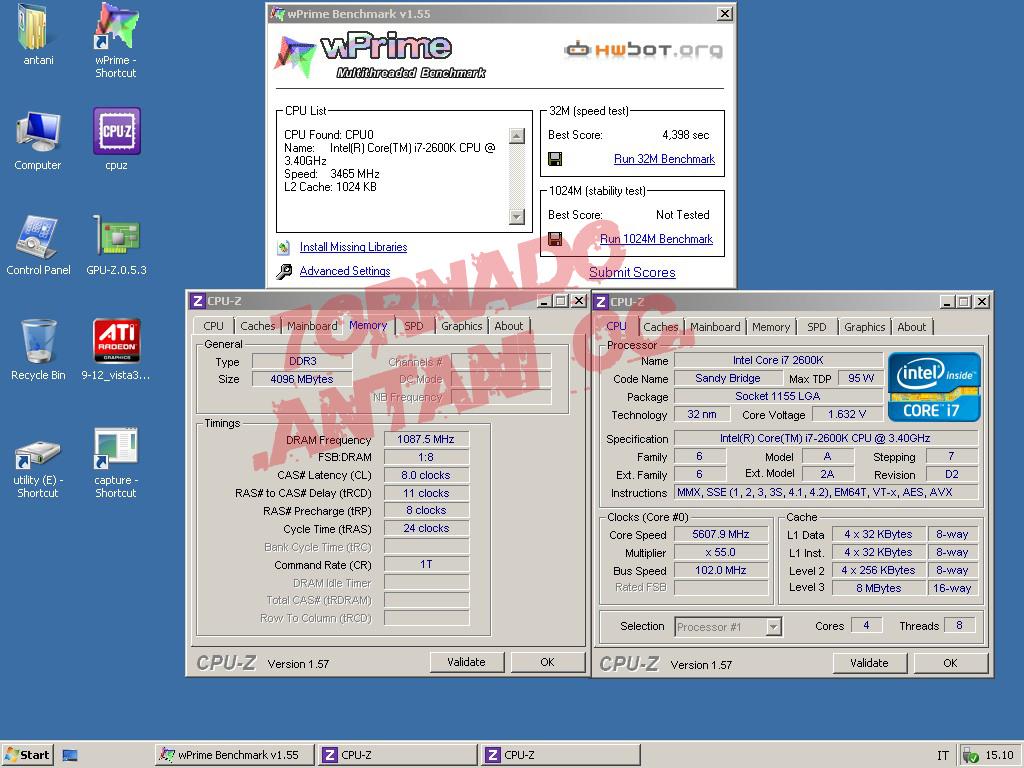This screenshot has height=768, width=1024.
Task: Open SPD tab in right CPU-Z window
Action: pyautogui.click(x=816, y=327)
